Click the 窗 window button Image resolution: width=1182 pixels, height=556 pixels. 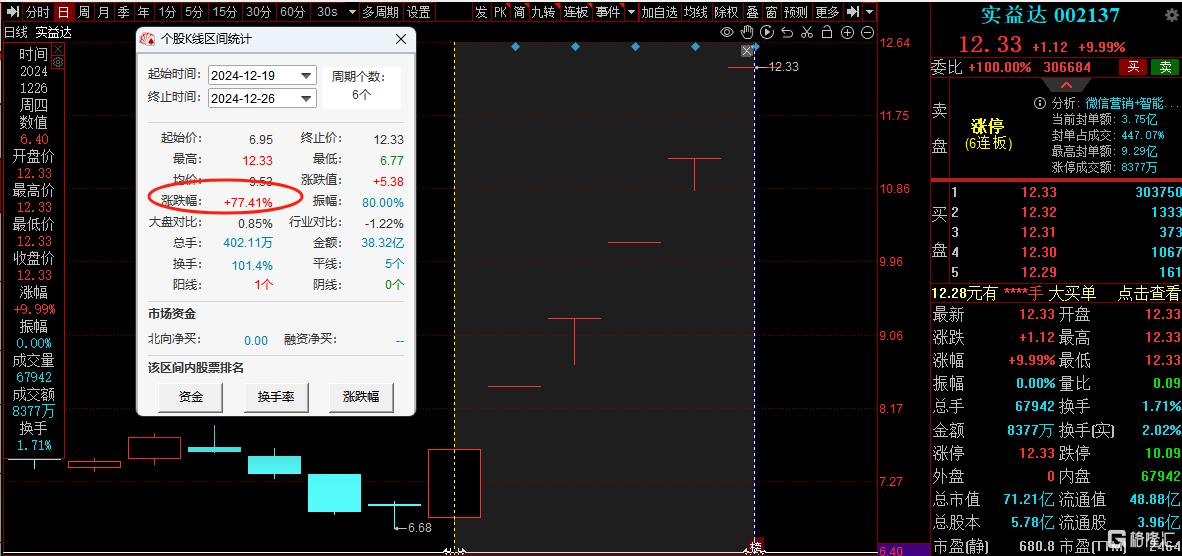click(771, 12)
